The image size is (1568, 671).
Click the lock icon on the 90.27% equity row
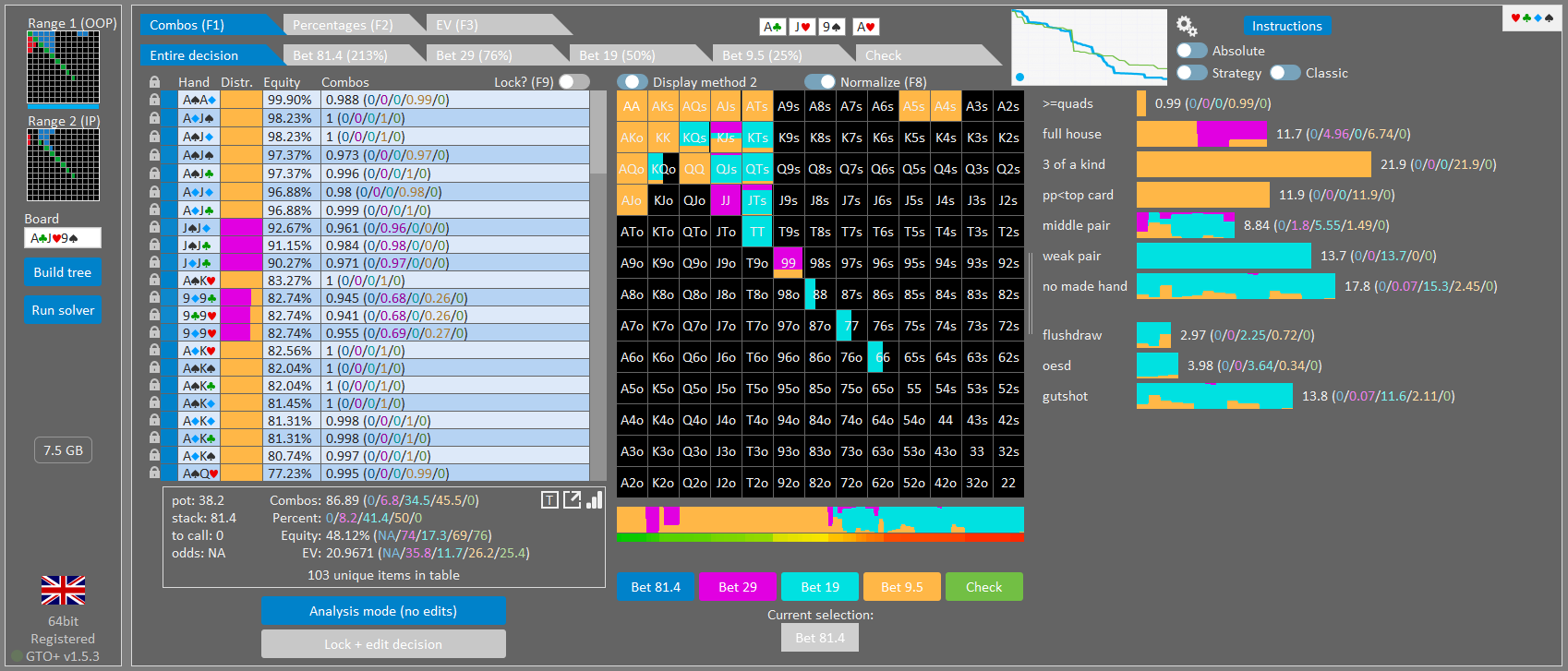154,263
